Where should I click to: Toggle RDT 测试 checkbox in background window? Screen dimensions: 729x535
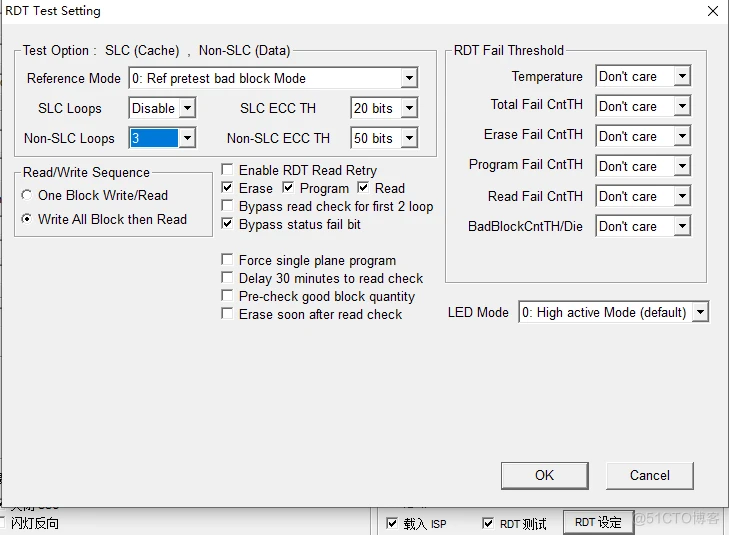tap(488, 523)
